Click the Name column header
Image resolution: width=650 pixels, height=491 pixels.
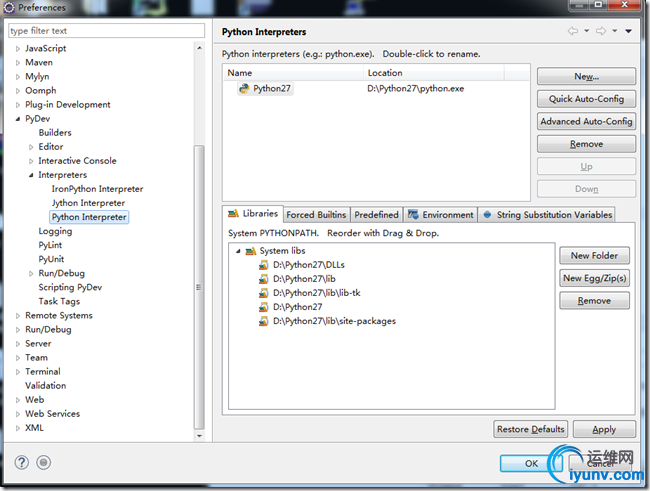tap(293, 73)
